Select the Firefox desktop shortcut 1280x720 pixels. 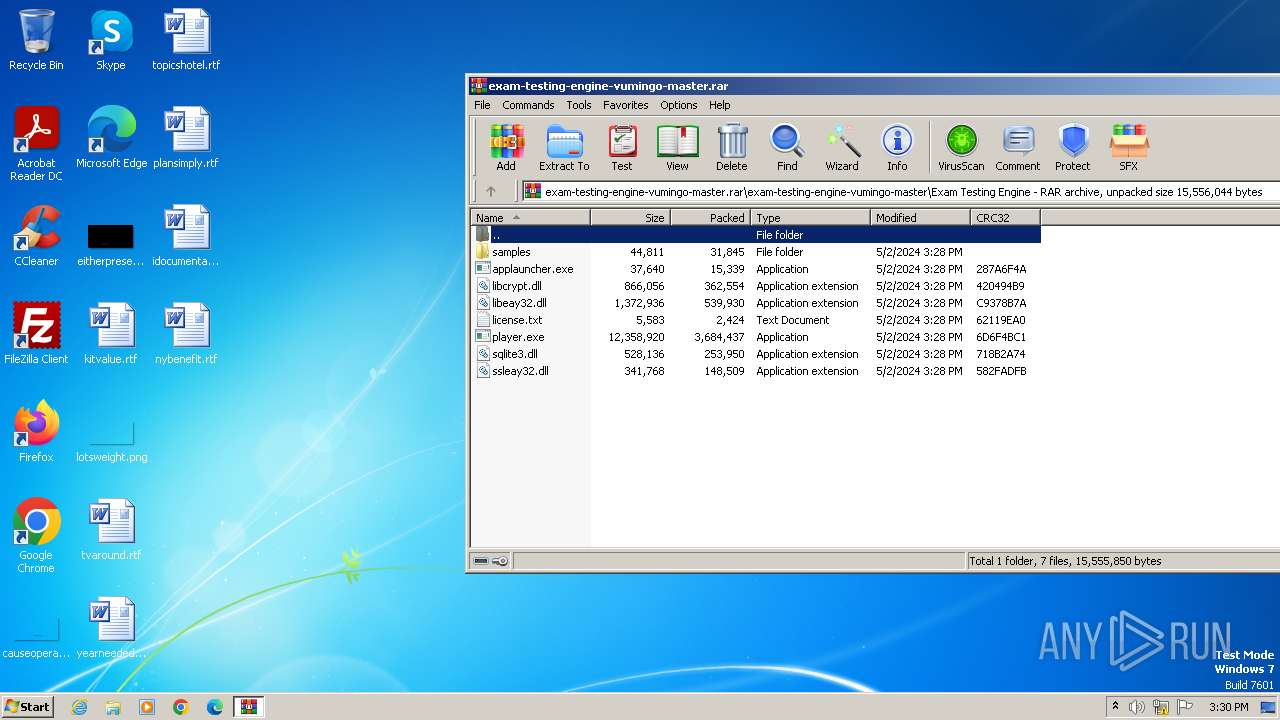(36, 432)
